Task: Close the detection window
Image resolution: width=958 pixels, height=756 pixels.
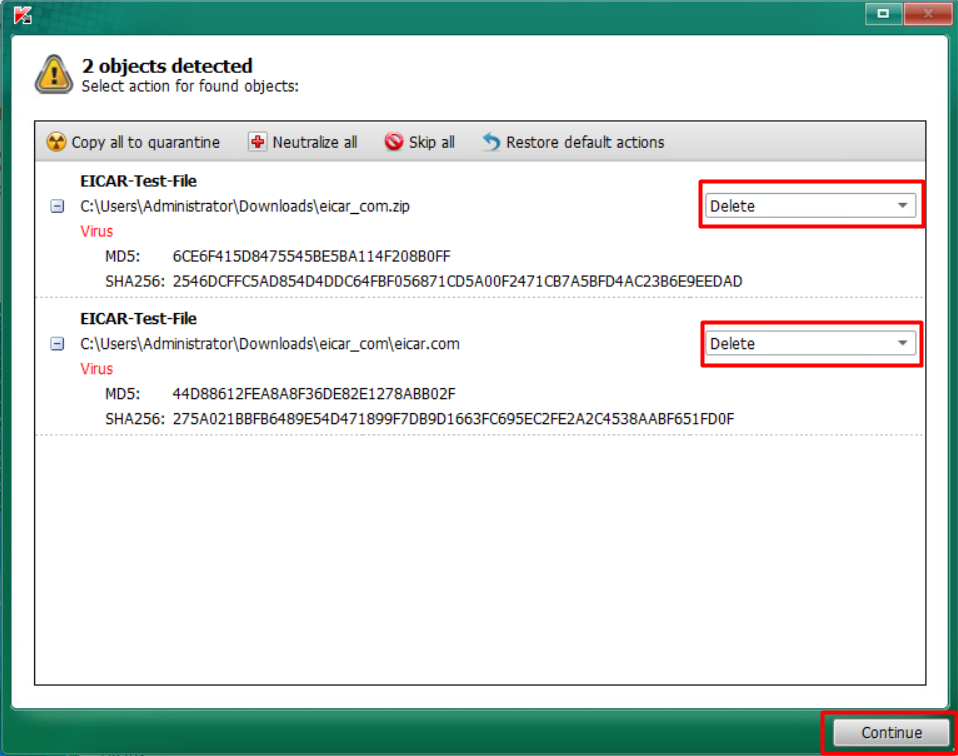Action: click(927, 13)
